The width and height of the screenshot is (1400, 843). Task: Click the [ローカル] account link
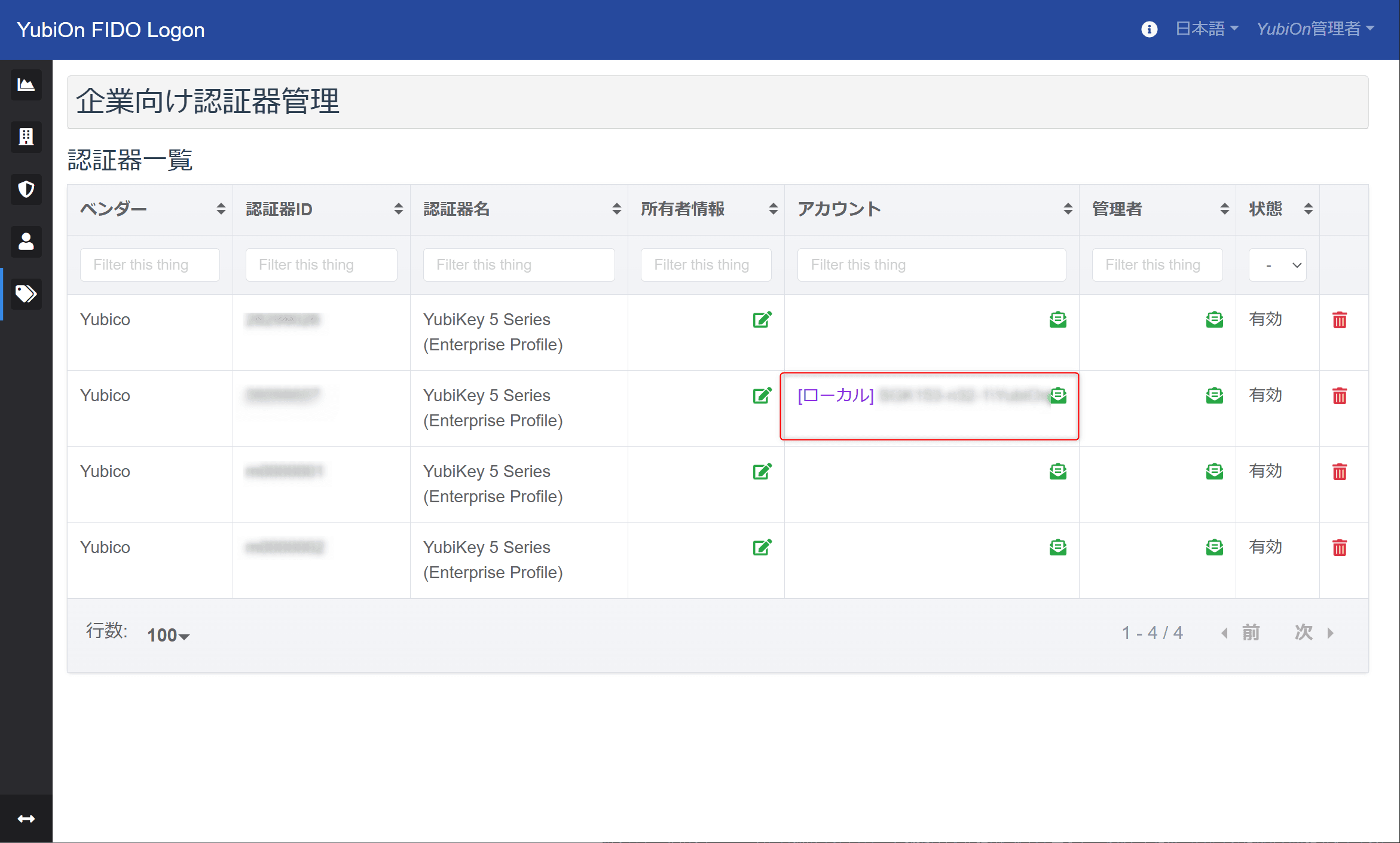(836, 395)
